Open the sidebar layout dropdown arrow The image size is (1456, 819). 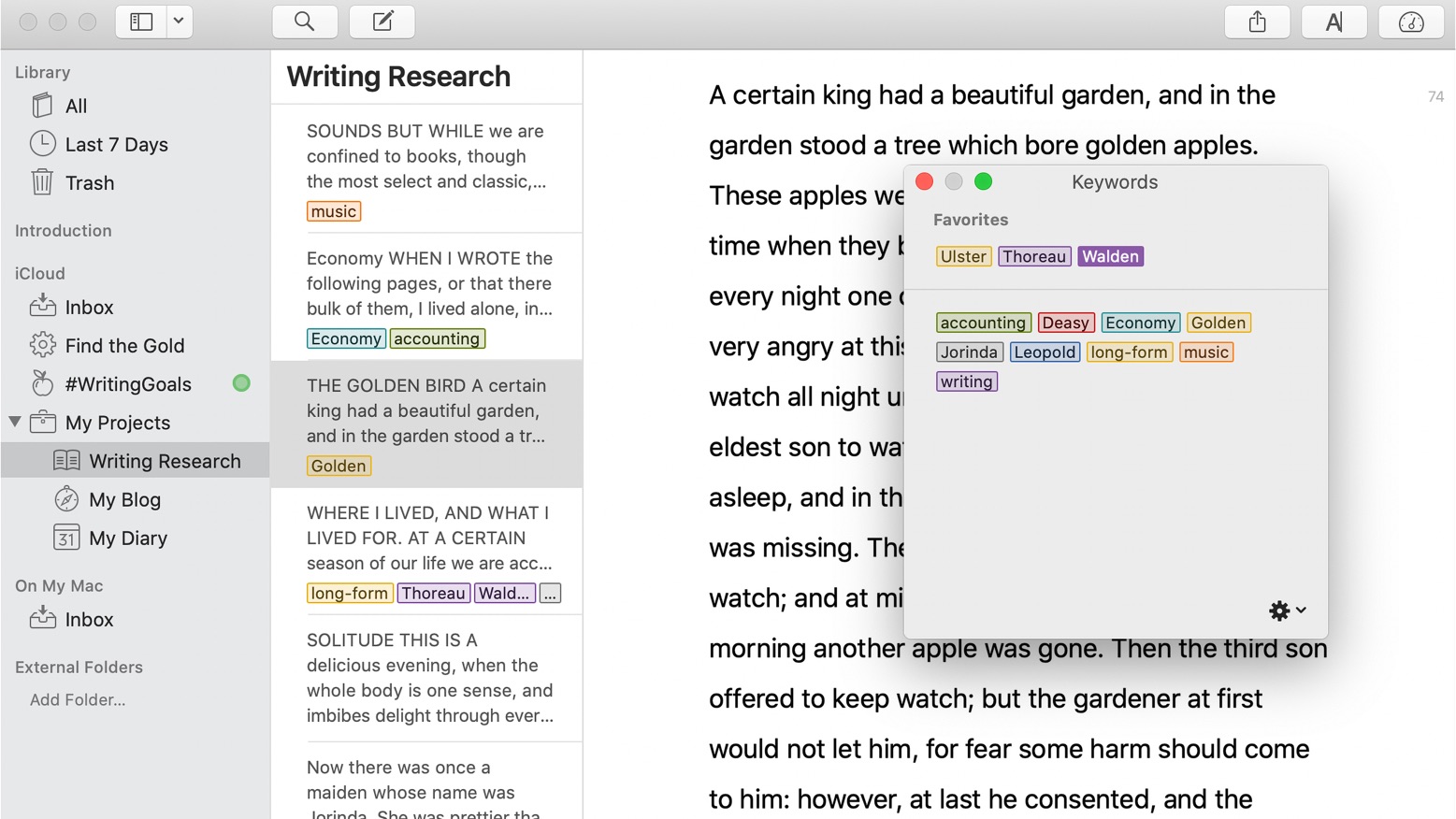tap(179, 22)
